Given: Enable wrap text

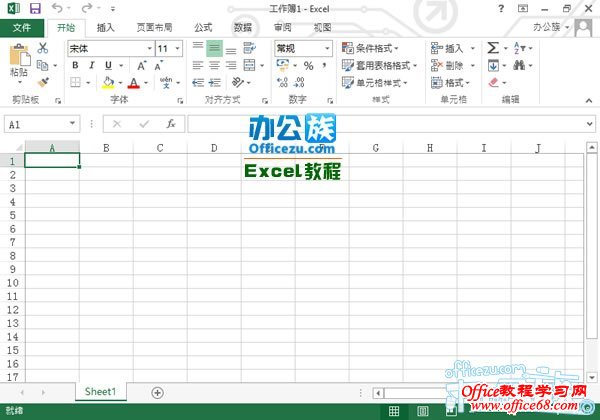Looking at the screenshot, I should (249, 48).
